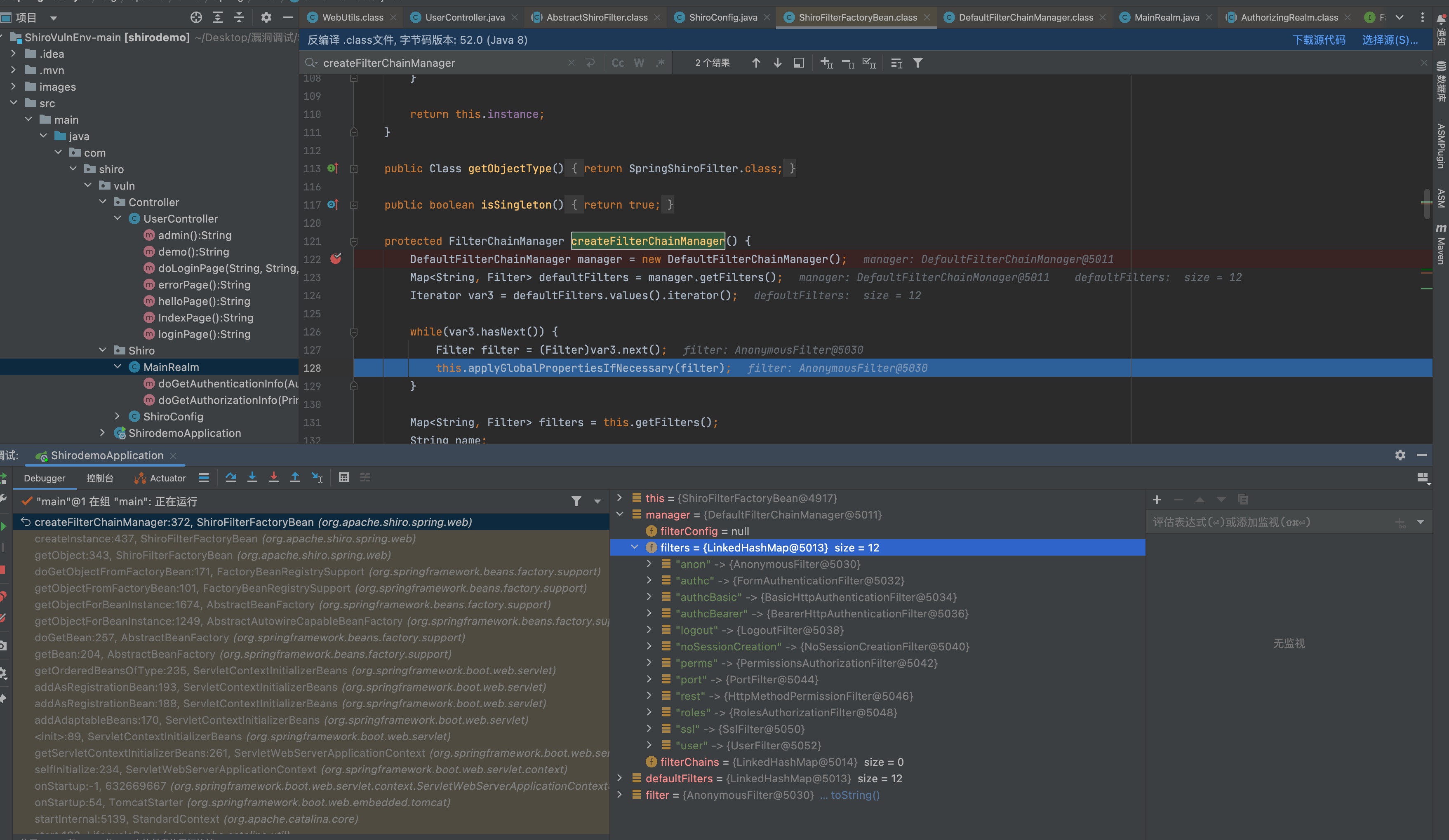1449x840 pixels.
Task: Click the step out debugger icon
Action: point(295,477)
